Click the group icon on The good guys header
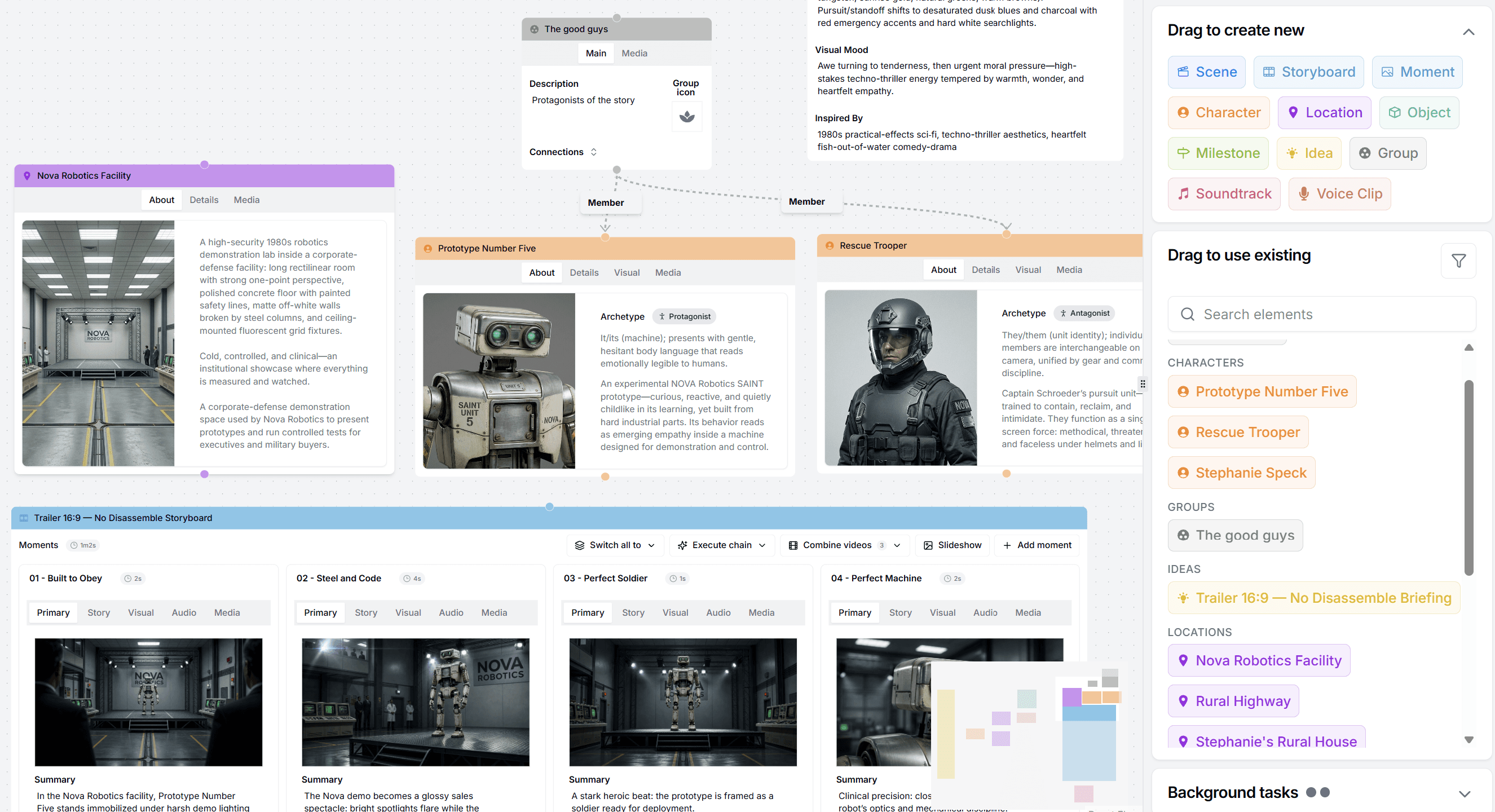The width and height of the screenshot is (1495, 812). tap(535, 29)
